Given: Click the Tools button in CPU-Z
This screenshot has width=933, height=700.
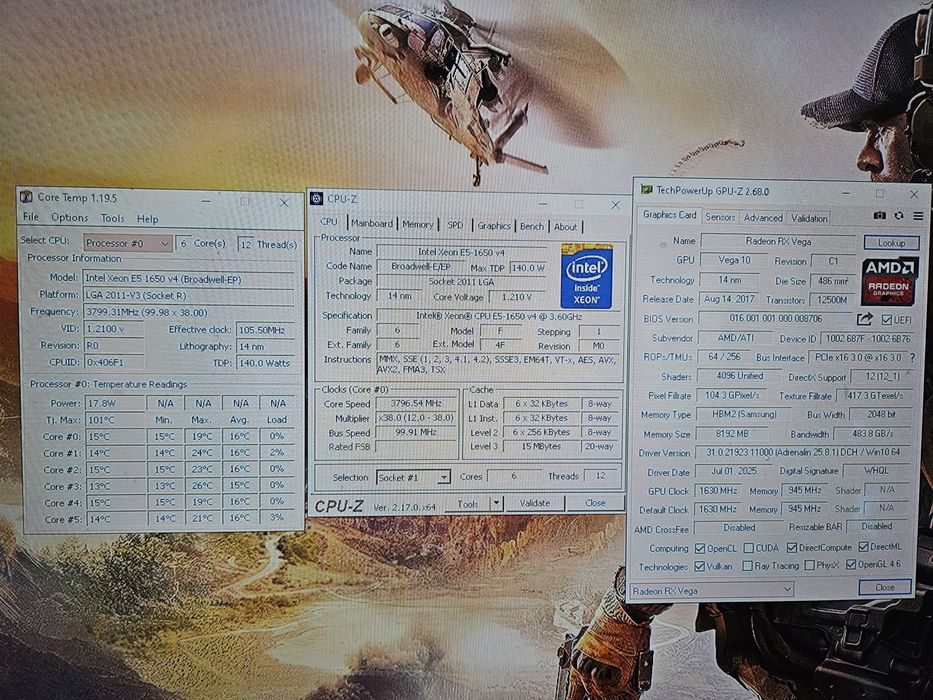Looking at the screenshot, I should tap(468, 504).
